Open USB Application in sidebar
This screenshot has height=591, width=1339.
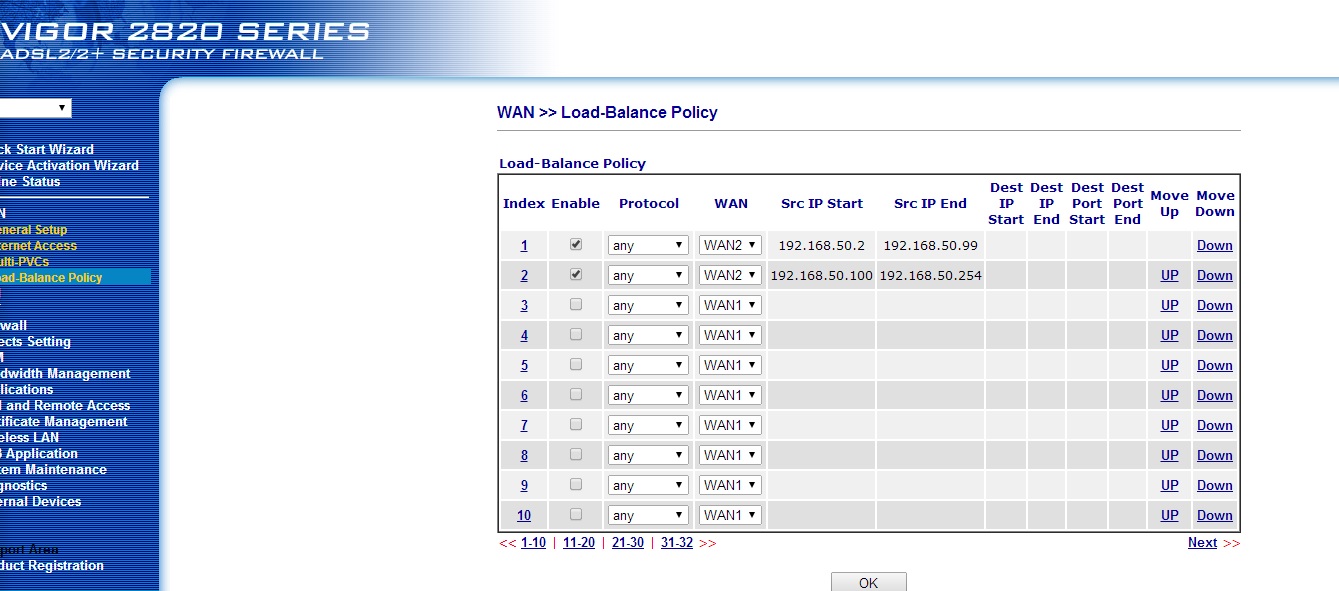pyautogui.click(x=39, y=453)
